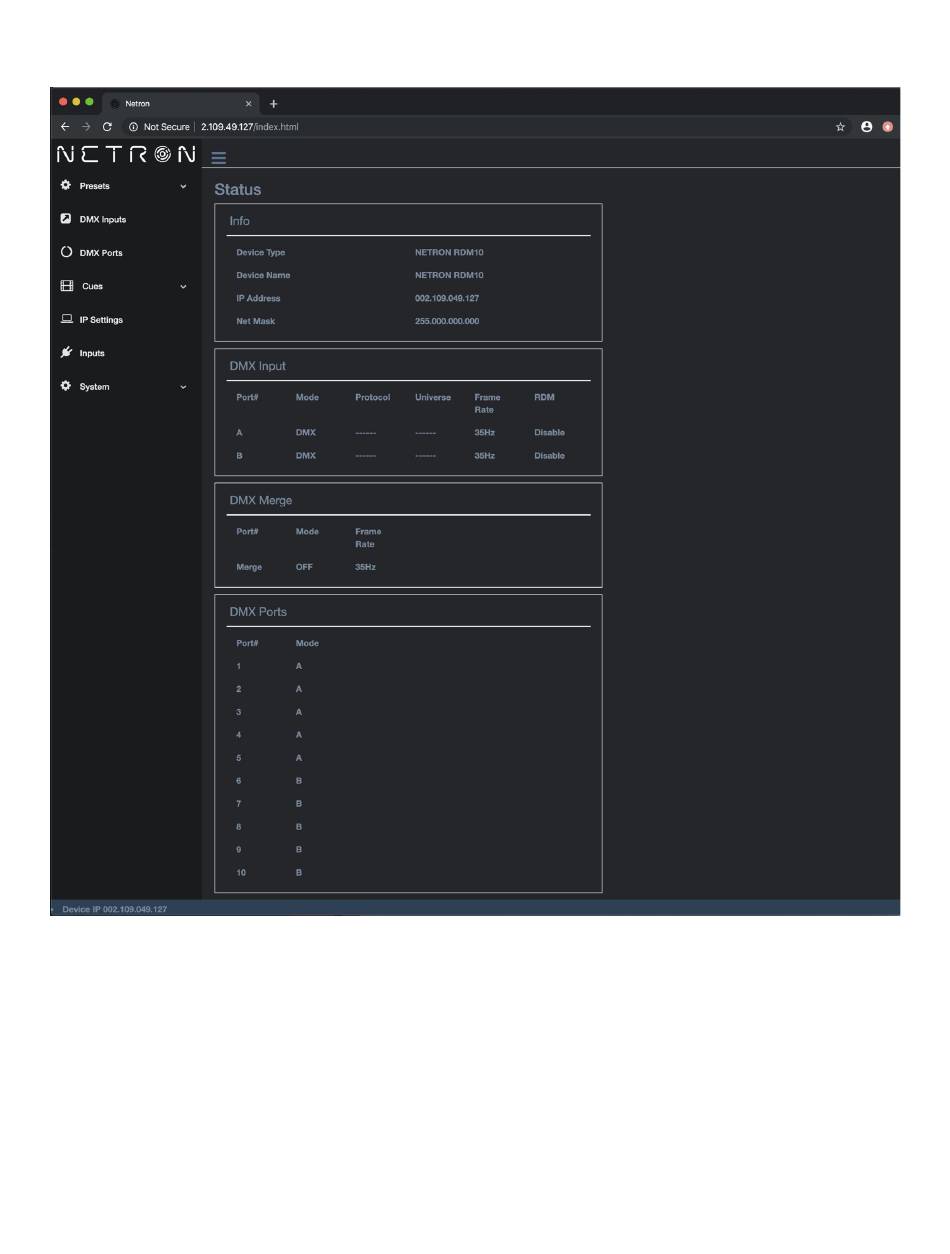Click the Info panel title

point(240,221)
